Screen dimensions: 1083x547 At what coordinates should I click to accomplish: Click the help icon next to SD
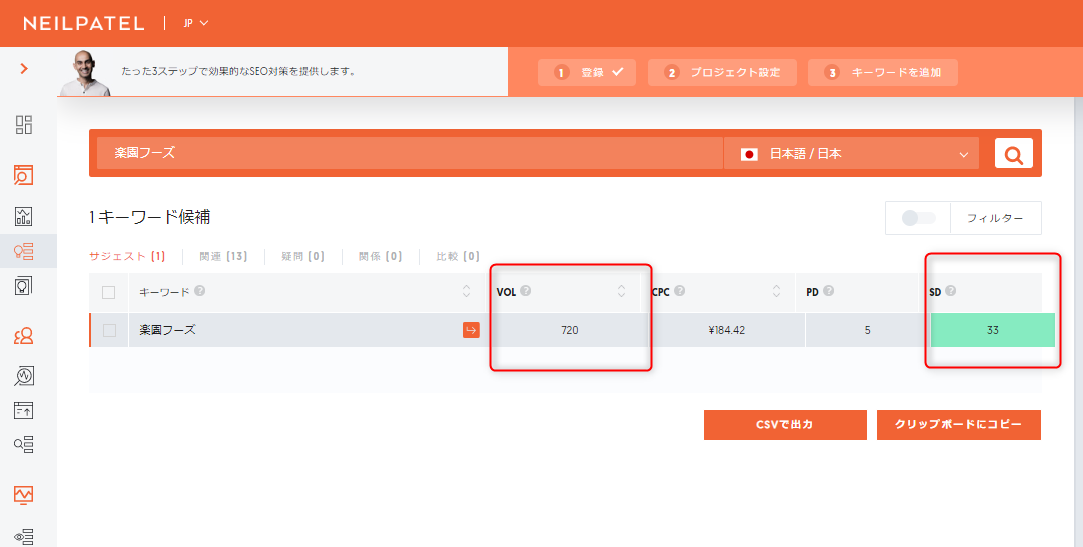click(950, 291)
